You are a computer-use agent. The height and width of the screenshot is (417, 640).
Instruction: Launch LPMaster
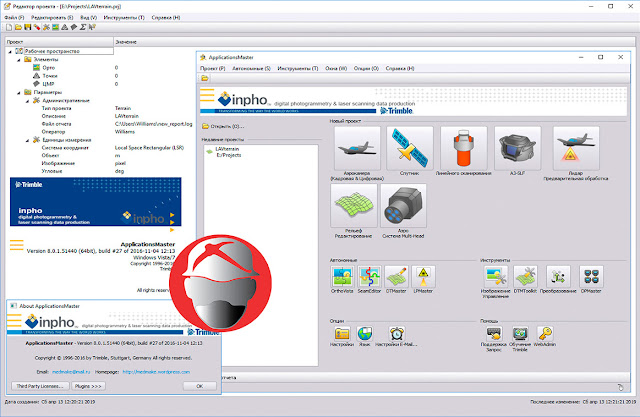pyautogui.click(x=423, y=276)
